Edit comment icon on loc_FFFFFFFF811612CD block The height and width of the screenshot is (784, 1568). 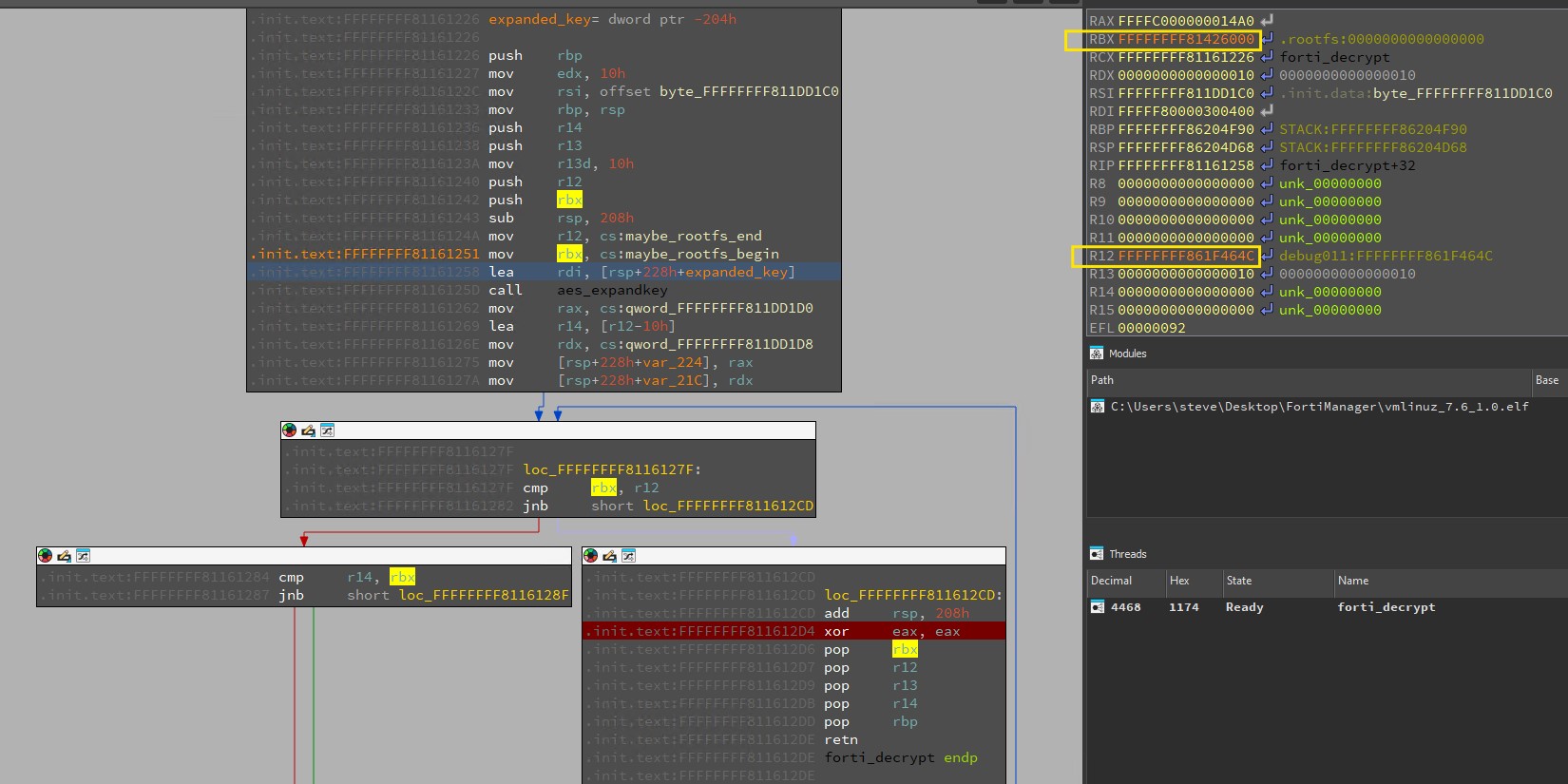point(609,556)
